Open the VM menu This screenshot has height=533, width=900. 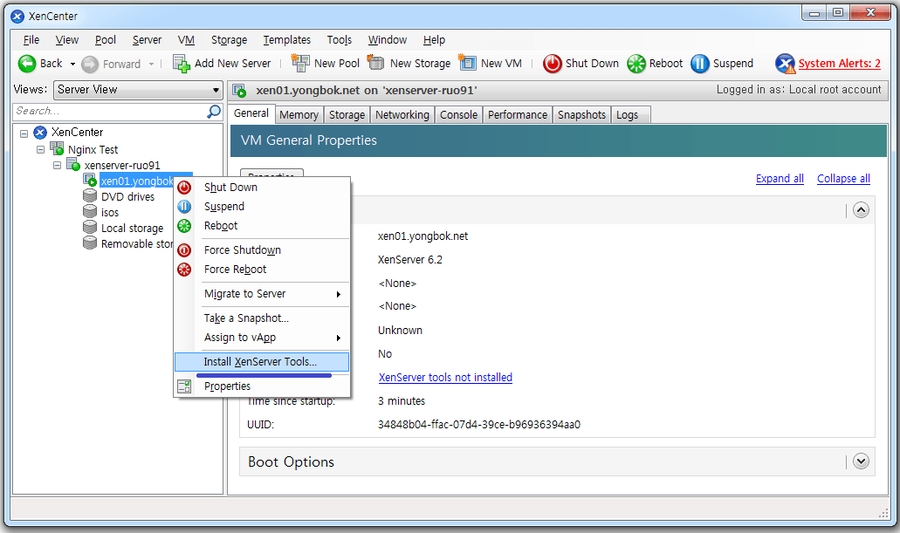click(x=186, y=40)
